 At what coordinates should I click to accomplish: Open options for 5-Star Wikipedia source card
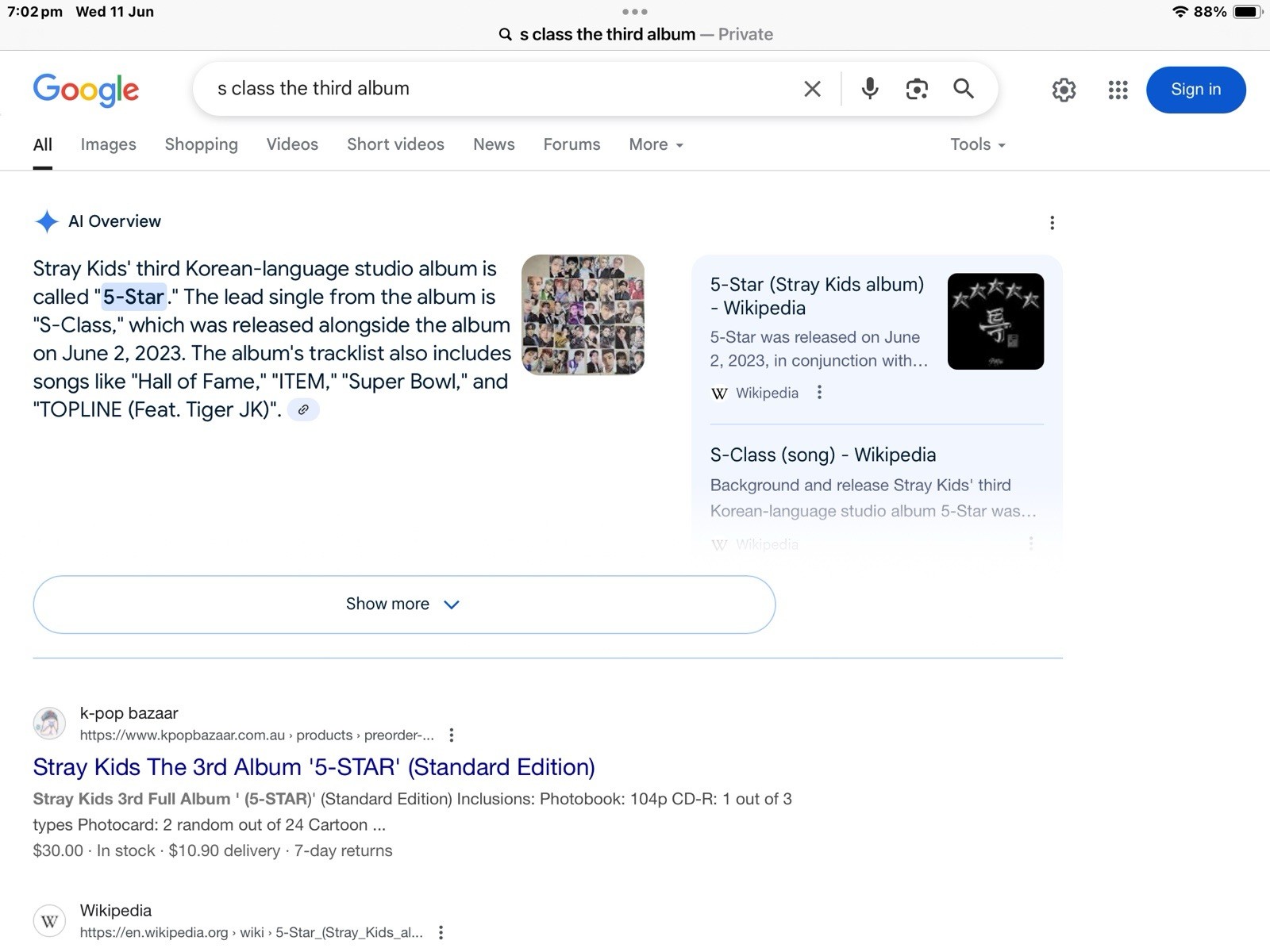click(819, 393)
